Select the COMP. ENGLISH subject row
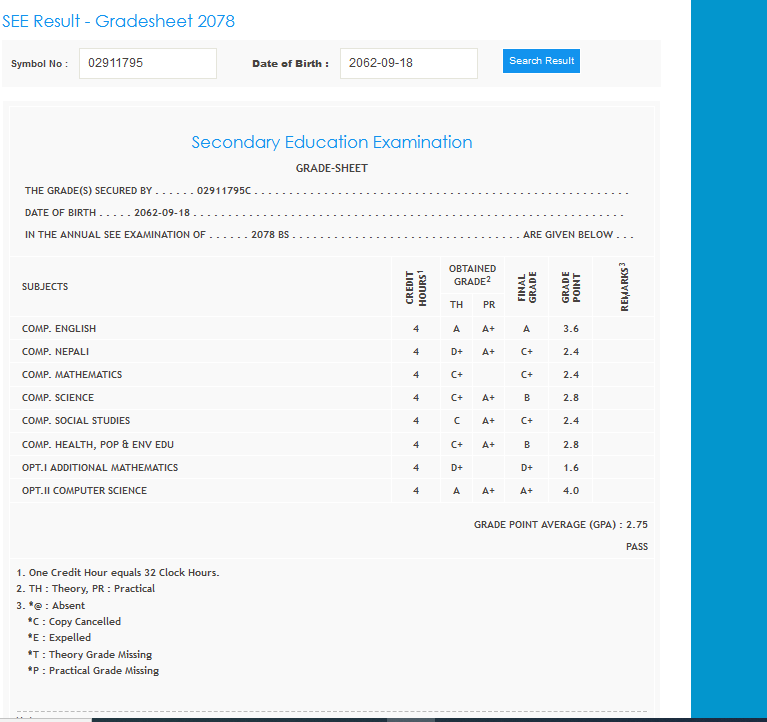The image size is (767, 722). click(x=59, y=329)
